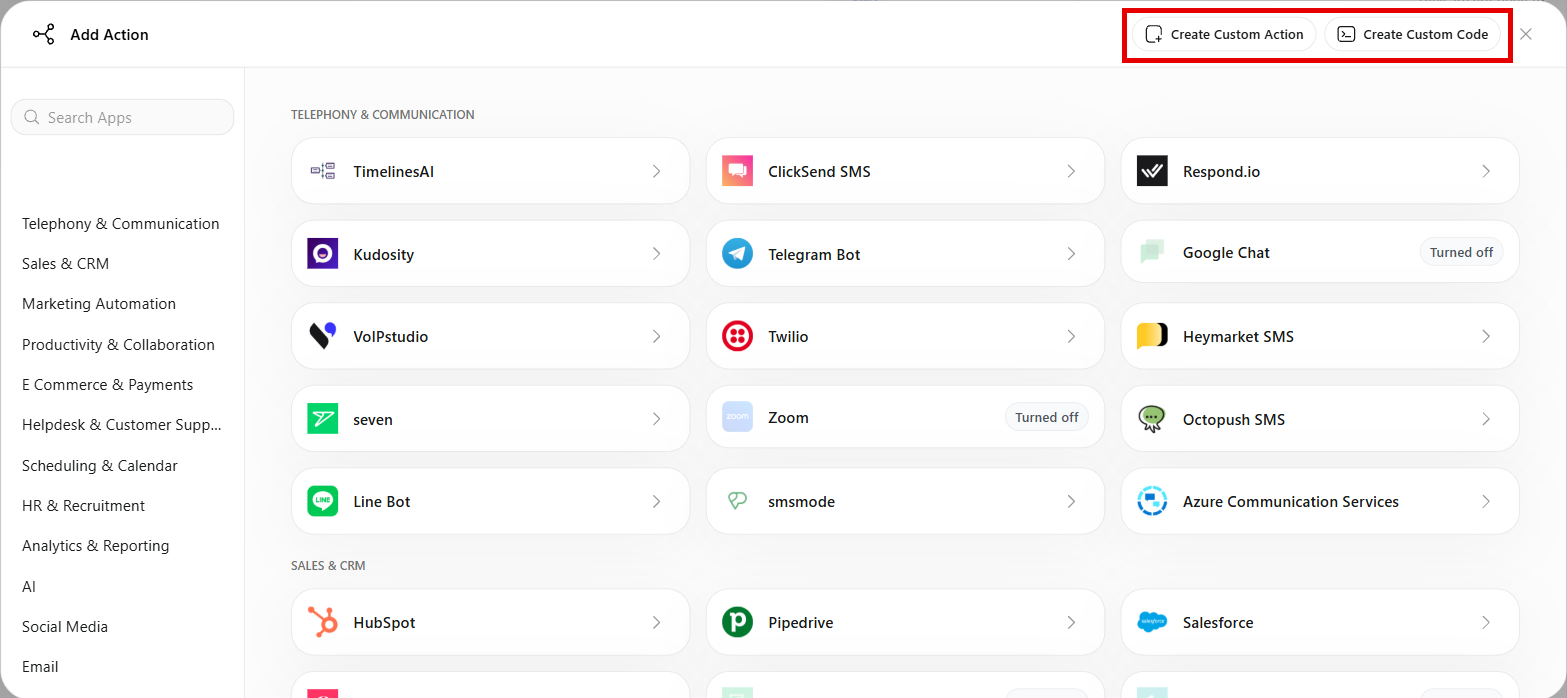Expand the Heymarket SMS chevron

[1486, 336]
